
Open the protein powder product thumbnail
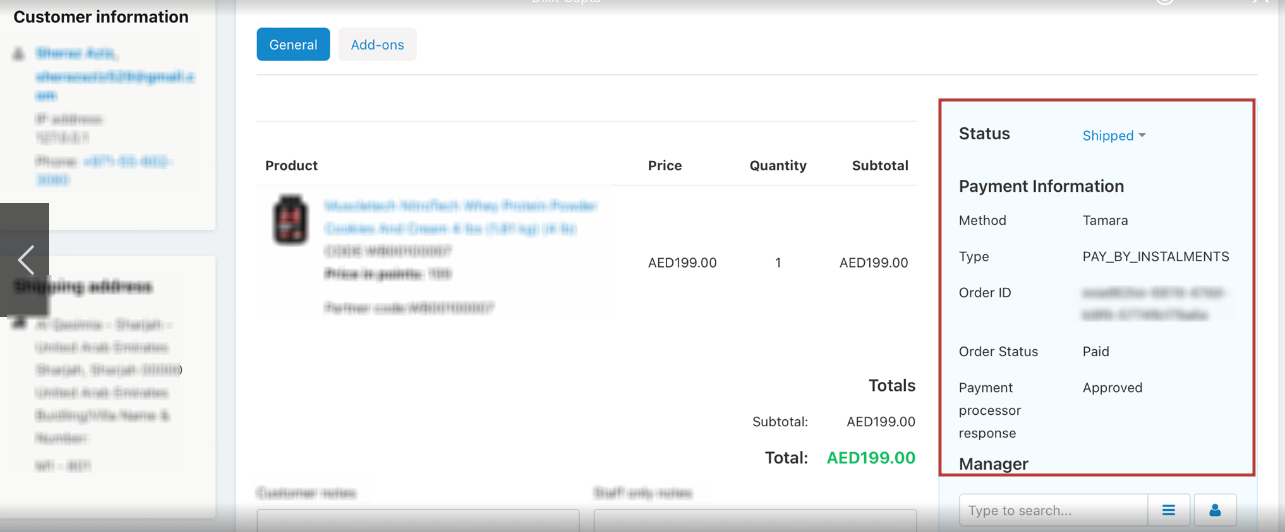(291, 221)
